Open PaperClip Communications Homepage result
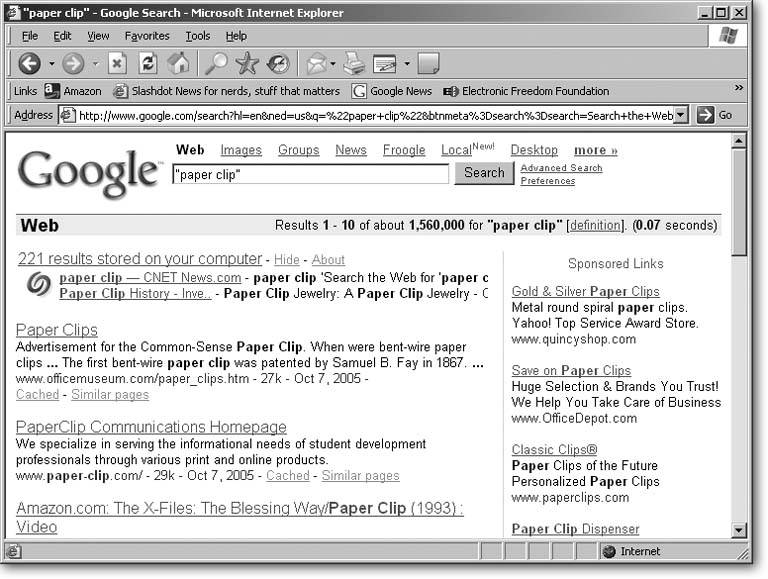The width and height of the screenshot is (768, 579). click(151, 427)
